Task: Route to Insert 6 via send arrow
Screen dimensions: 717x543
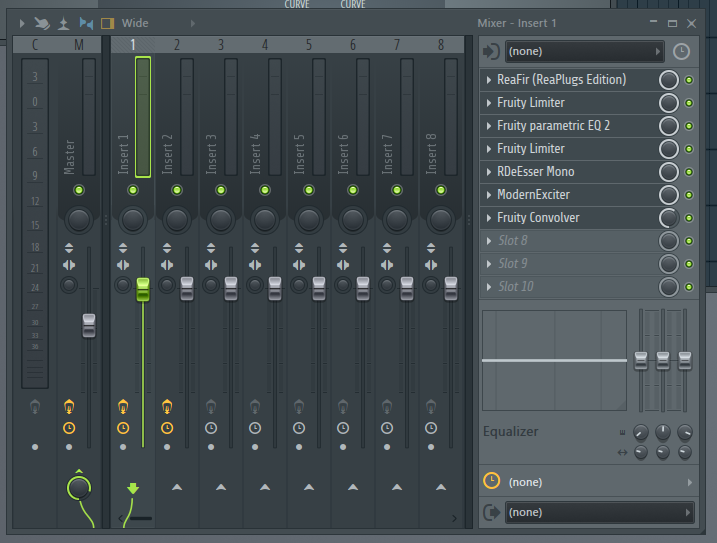Action: pos(353,487)
